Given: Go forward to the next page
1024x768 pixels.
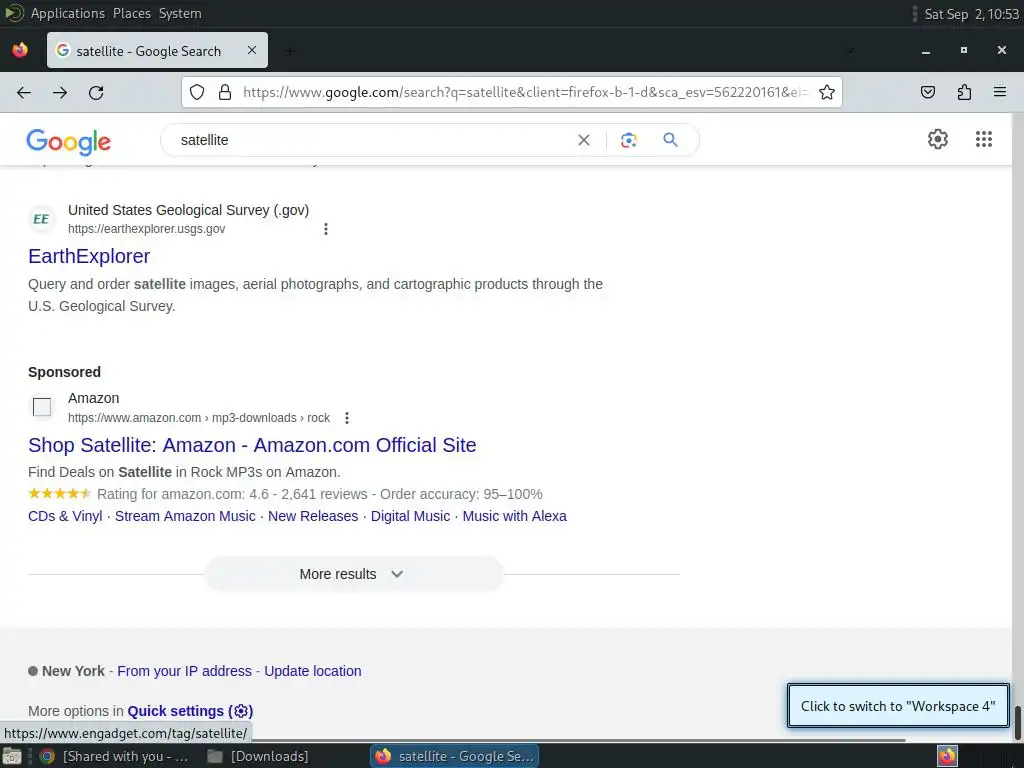Looking at the screenshot, I should (x=60, y=93).
